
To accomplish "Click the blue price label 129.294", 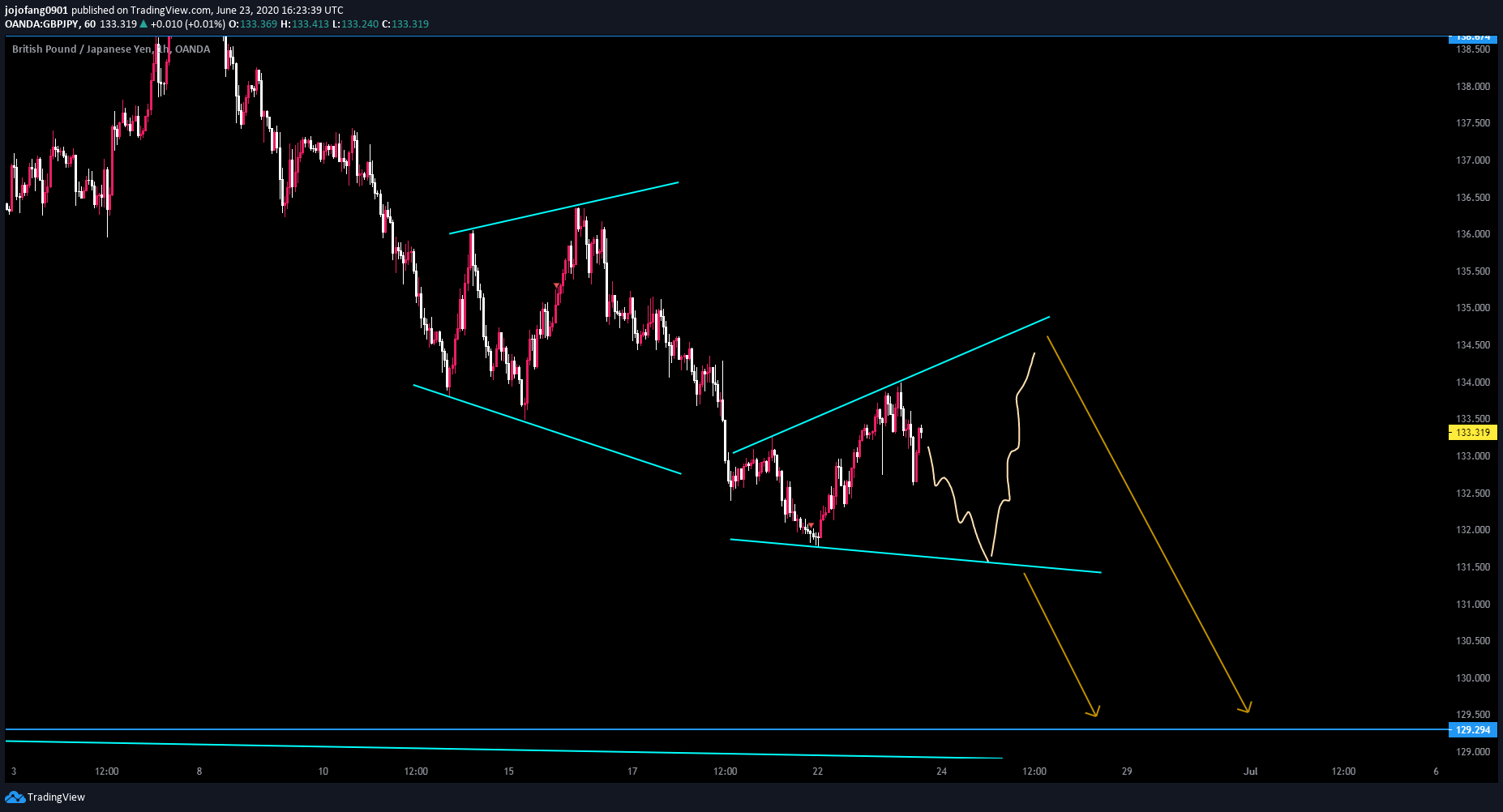I will coord(1473,730).
